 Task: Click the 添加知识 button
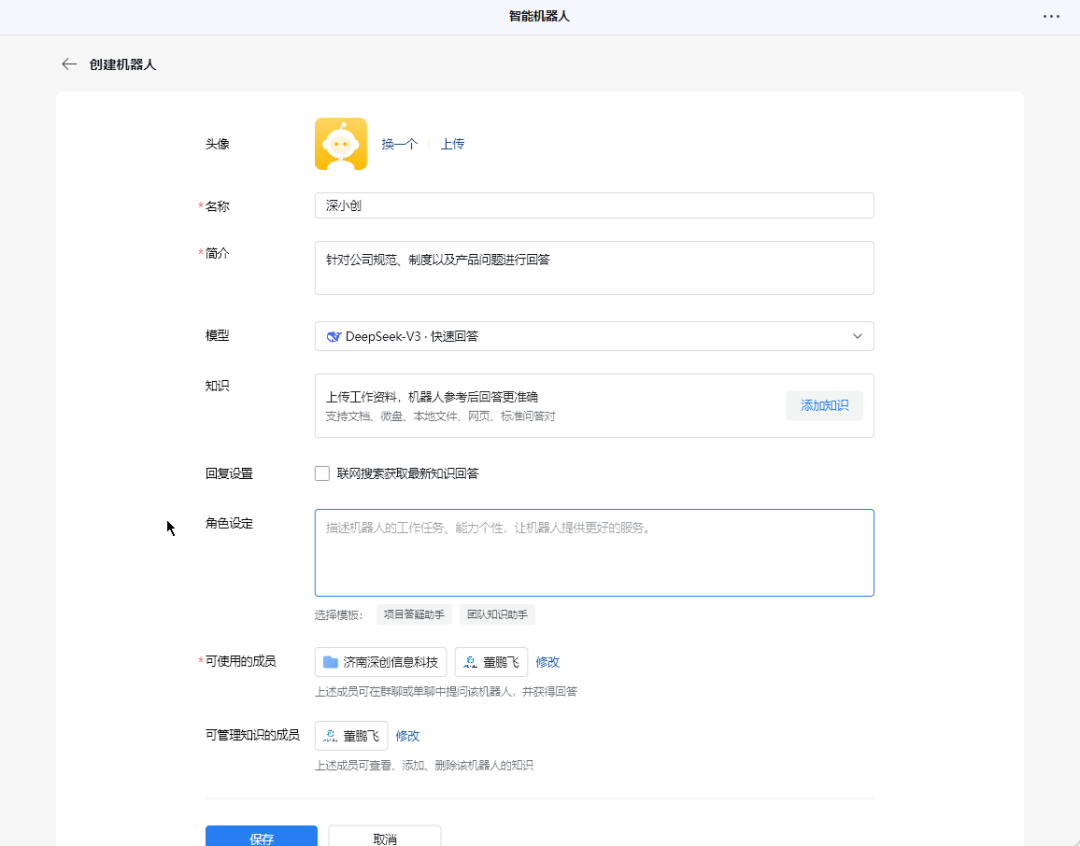point(824,405)
